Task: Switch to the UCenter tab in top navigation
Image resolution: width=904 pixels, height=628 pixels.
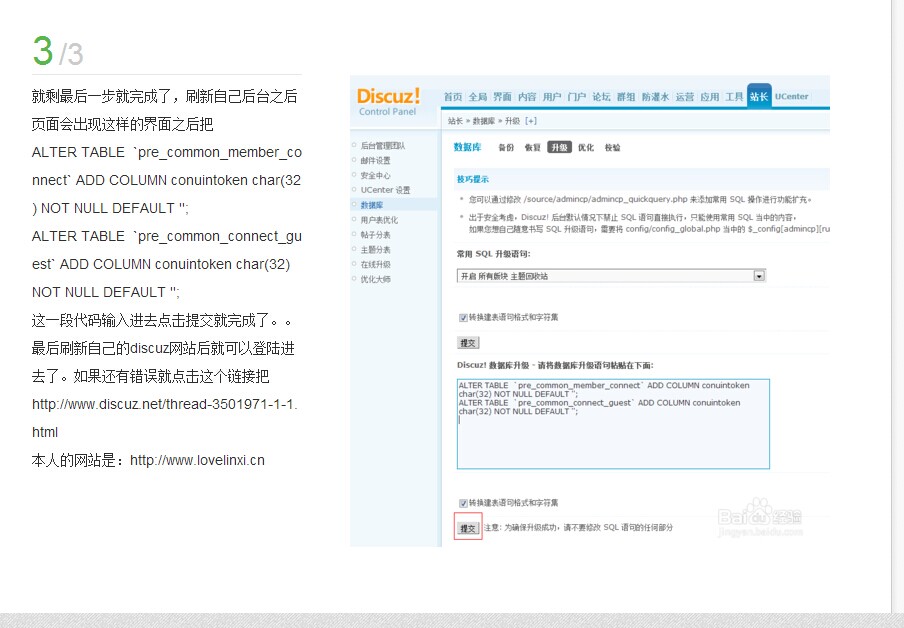Action: tap(791, 97)
